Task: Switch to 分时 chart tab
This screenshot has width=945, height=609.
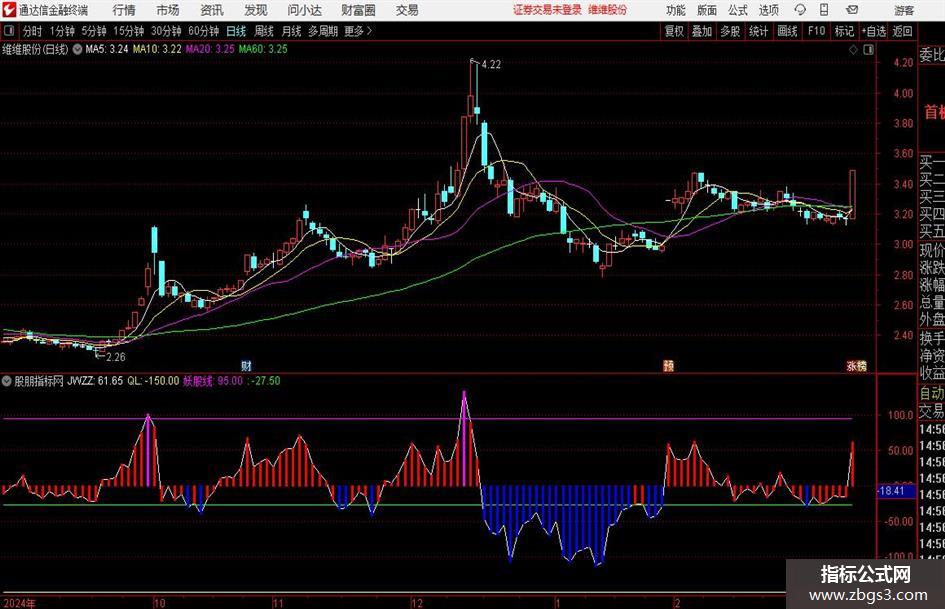Action: click(33, 31)
